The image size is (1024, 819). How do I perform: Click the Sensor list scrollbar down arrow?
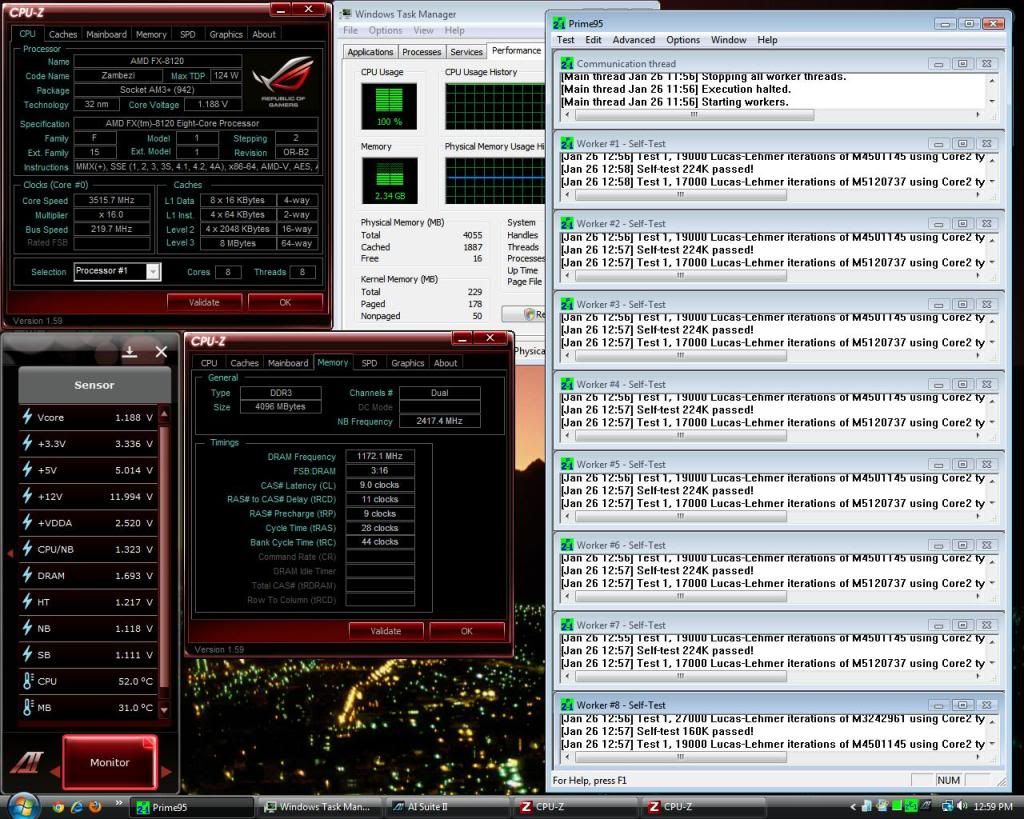165,711
